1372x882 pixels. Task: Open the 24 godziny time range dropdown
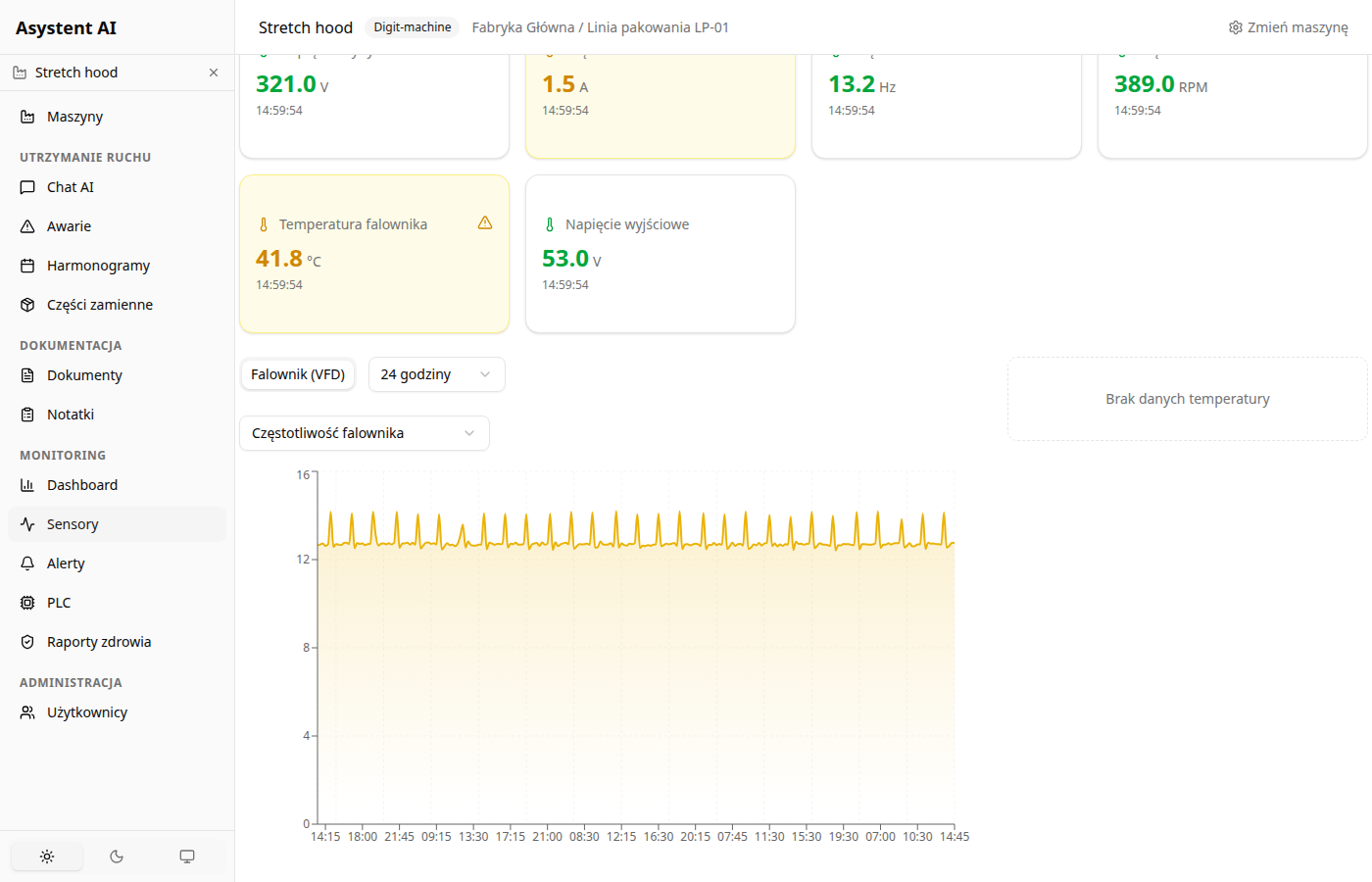436,374
